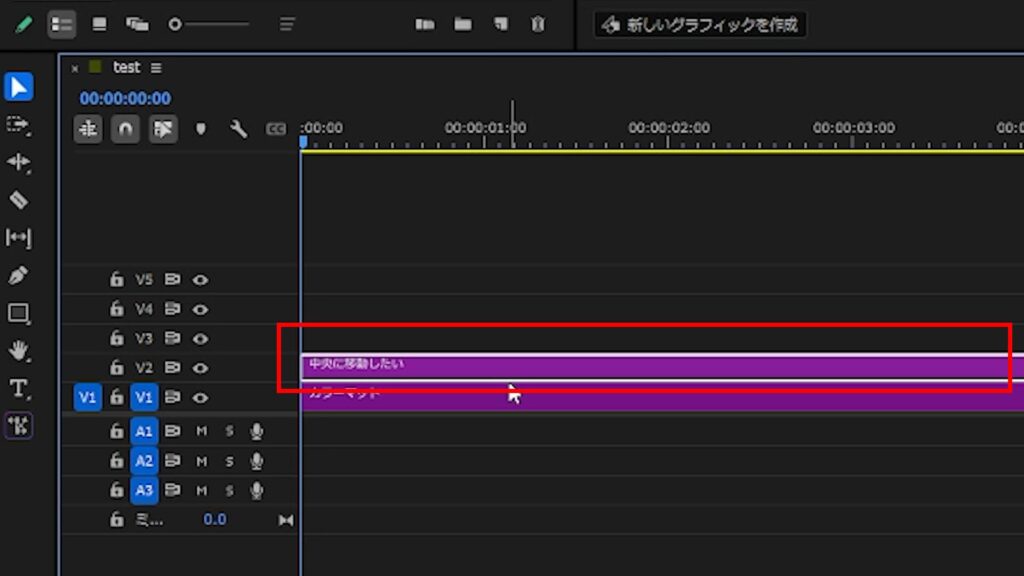Image resolution: width=1024 pixels, height=576 pixels.
Task: Click ruler at 00:00:03:00
Action: [853, 128]
